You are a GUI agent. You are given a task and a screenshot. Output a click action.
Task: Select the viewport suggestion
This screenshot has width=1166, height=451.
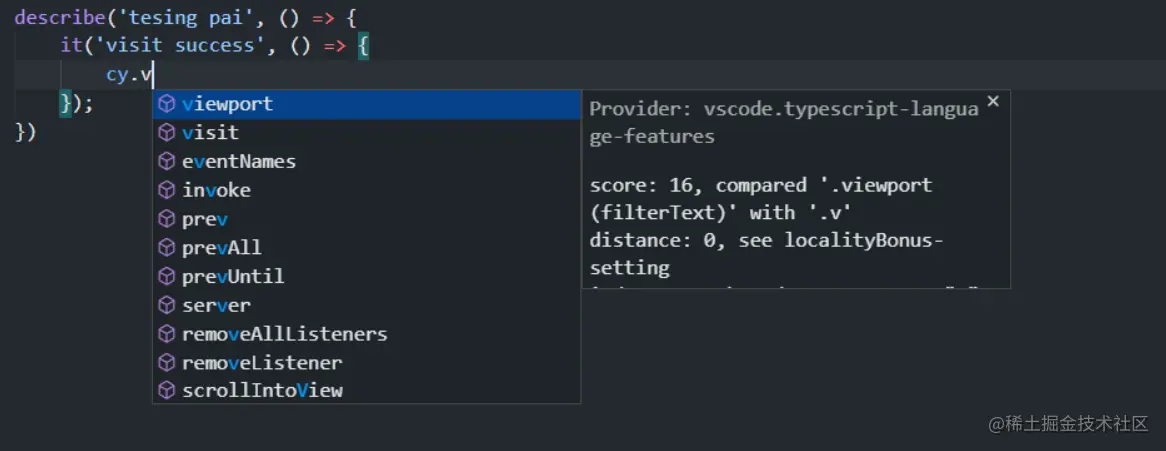228,104
